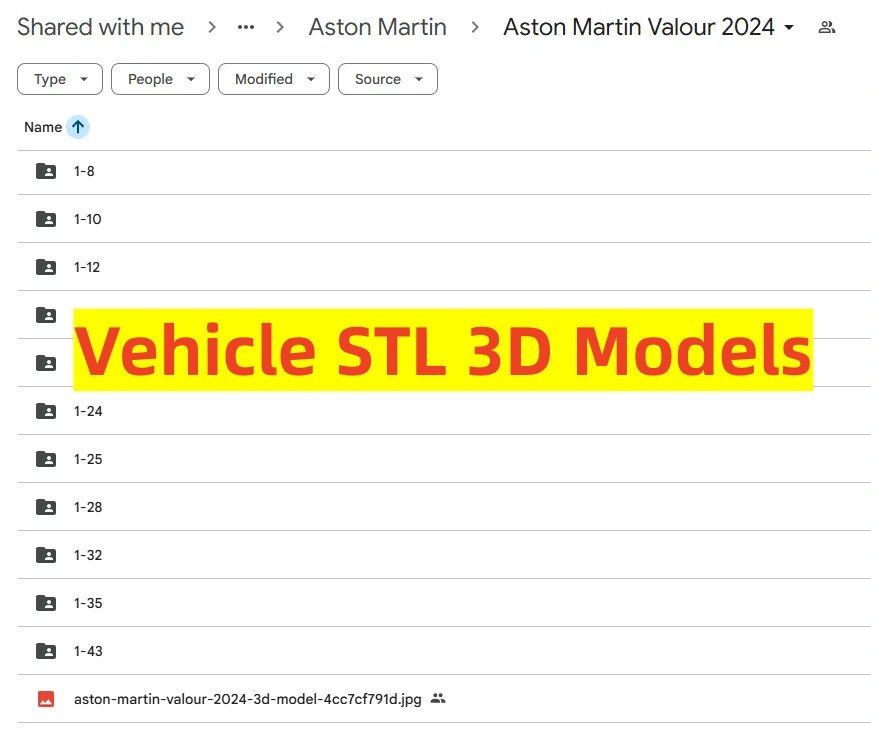
Task: Click the shared people icon beside folder title
Action: (x=827, y=27)
